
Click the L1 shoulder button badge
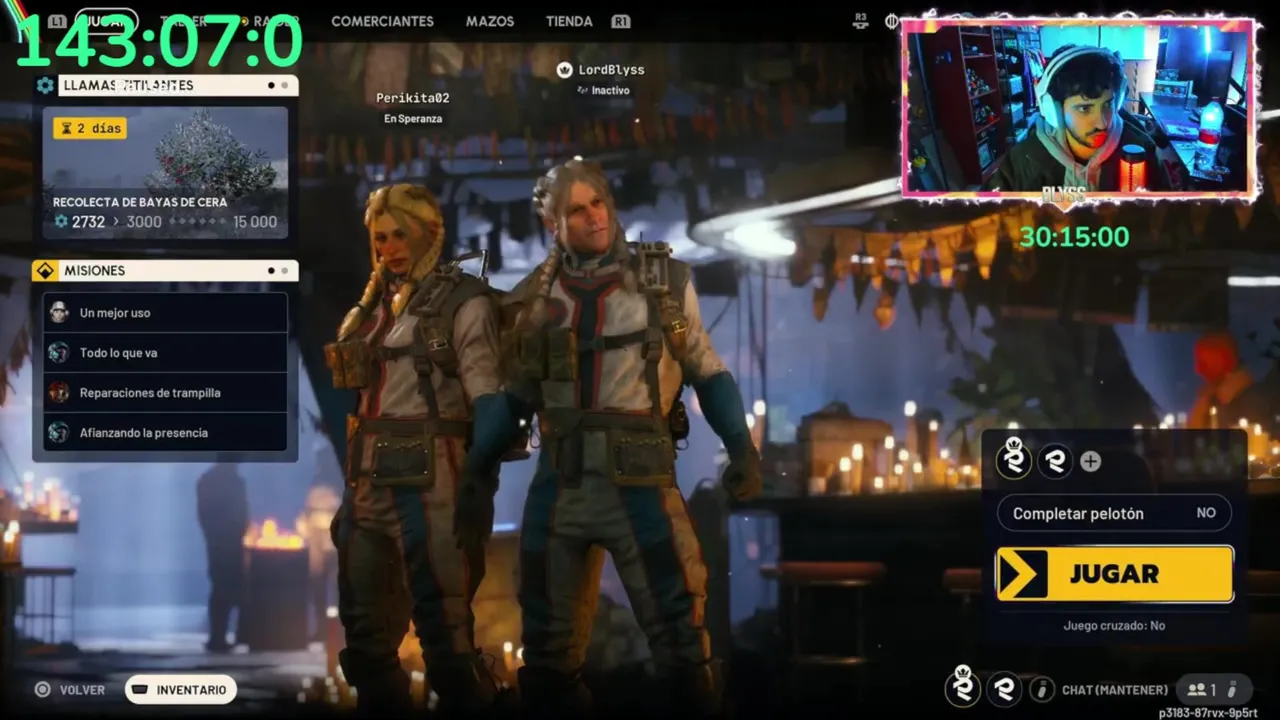pos(57,21)
